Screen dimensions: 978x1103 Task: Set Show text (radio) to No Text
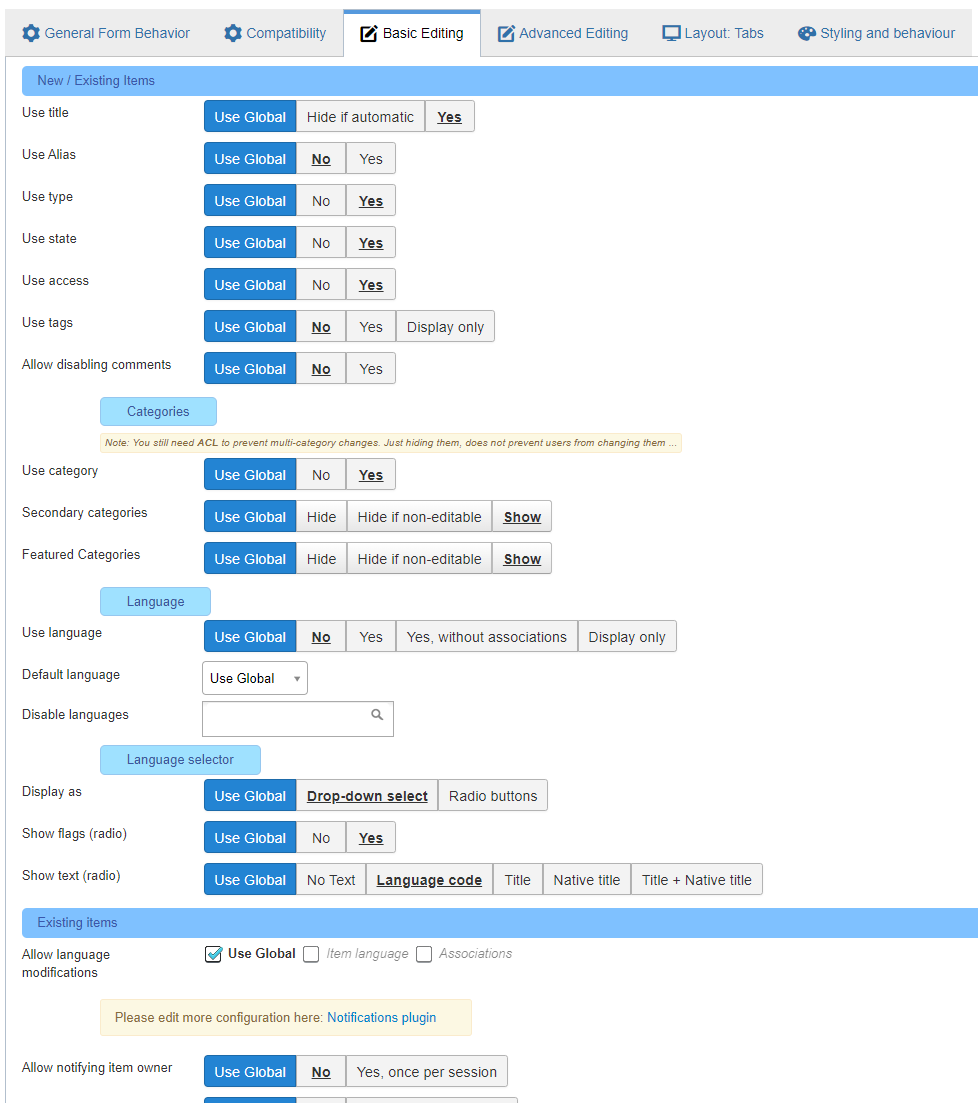(331, 880)
